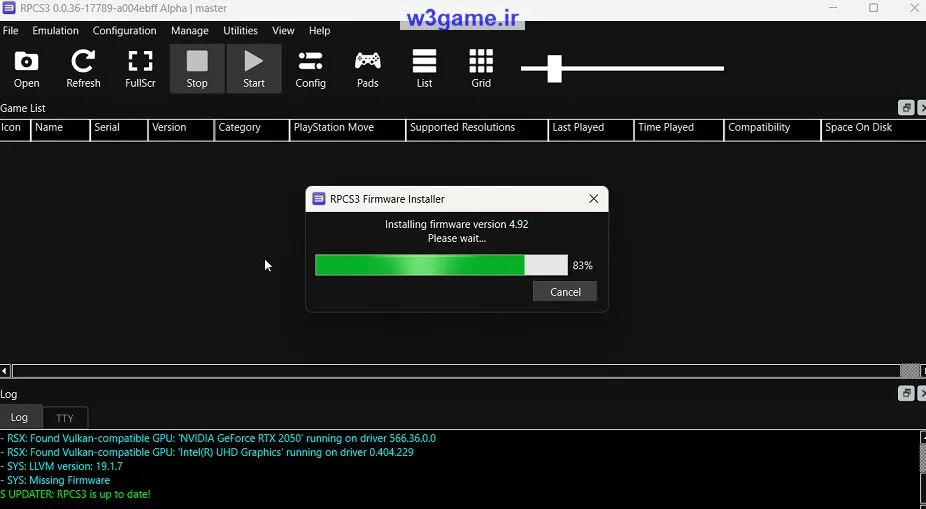Switch to List view icon
The height and width of the screenshot is (509, 926).
425,69
